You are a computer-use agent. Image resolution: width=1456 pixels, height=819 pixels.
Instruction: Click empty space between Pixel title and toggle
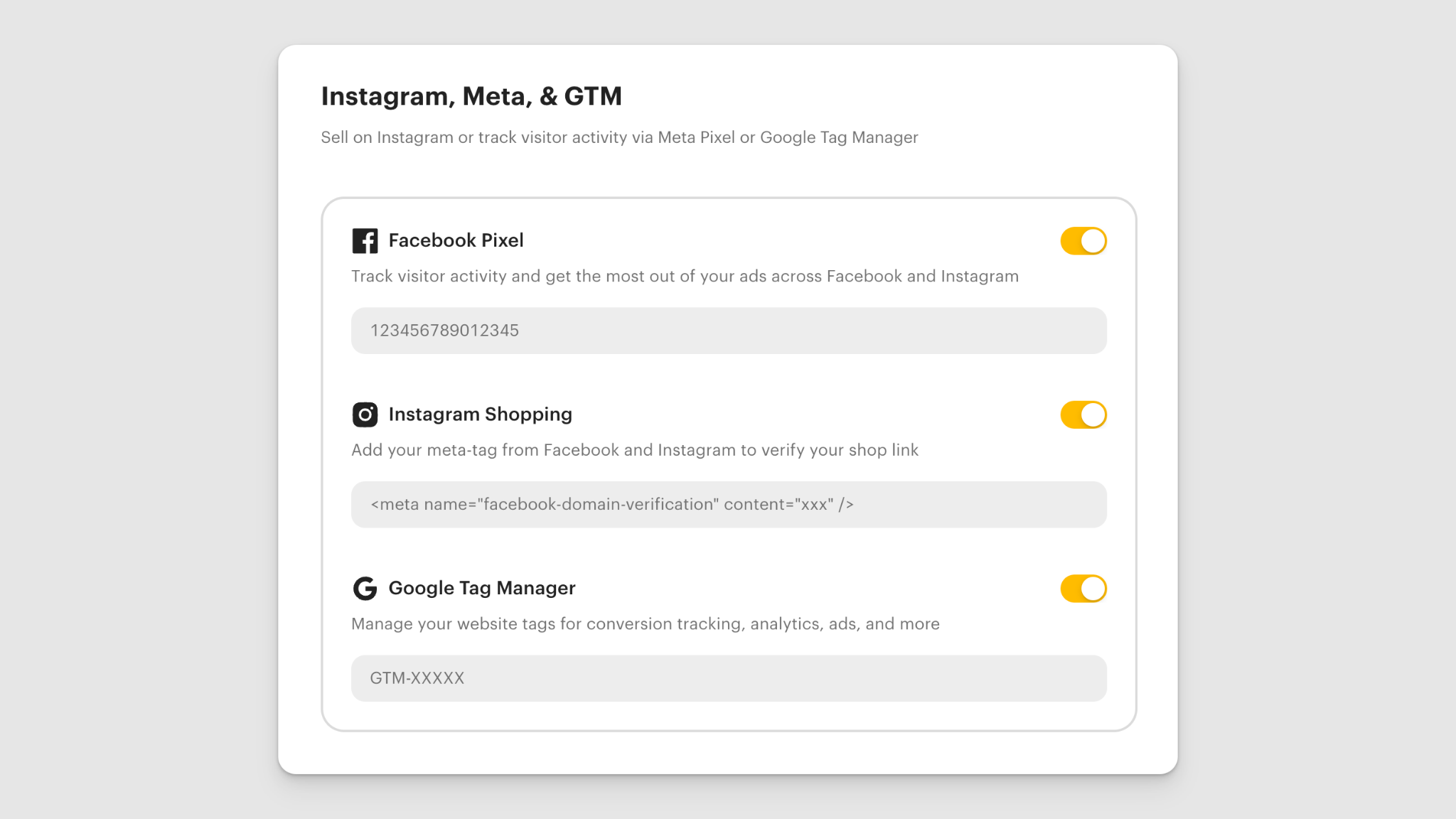point(782,241)
